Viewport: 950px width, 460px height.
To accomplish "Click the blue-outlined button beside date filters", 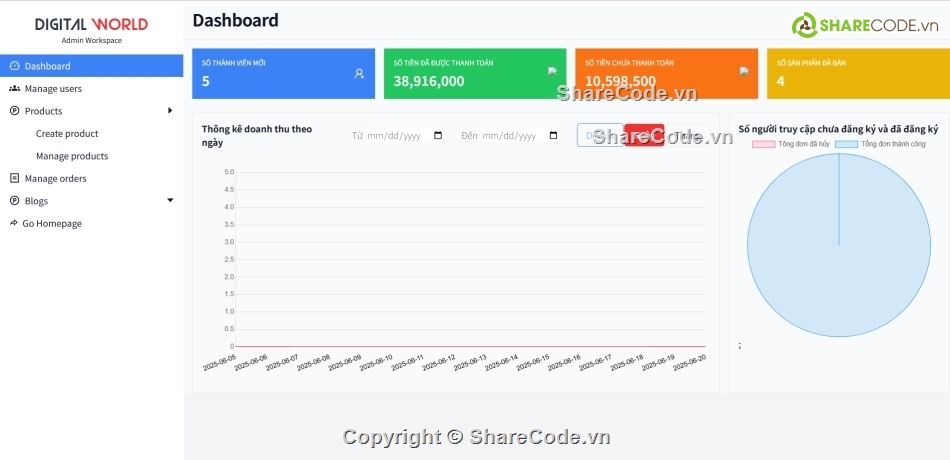I will 600,135.
